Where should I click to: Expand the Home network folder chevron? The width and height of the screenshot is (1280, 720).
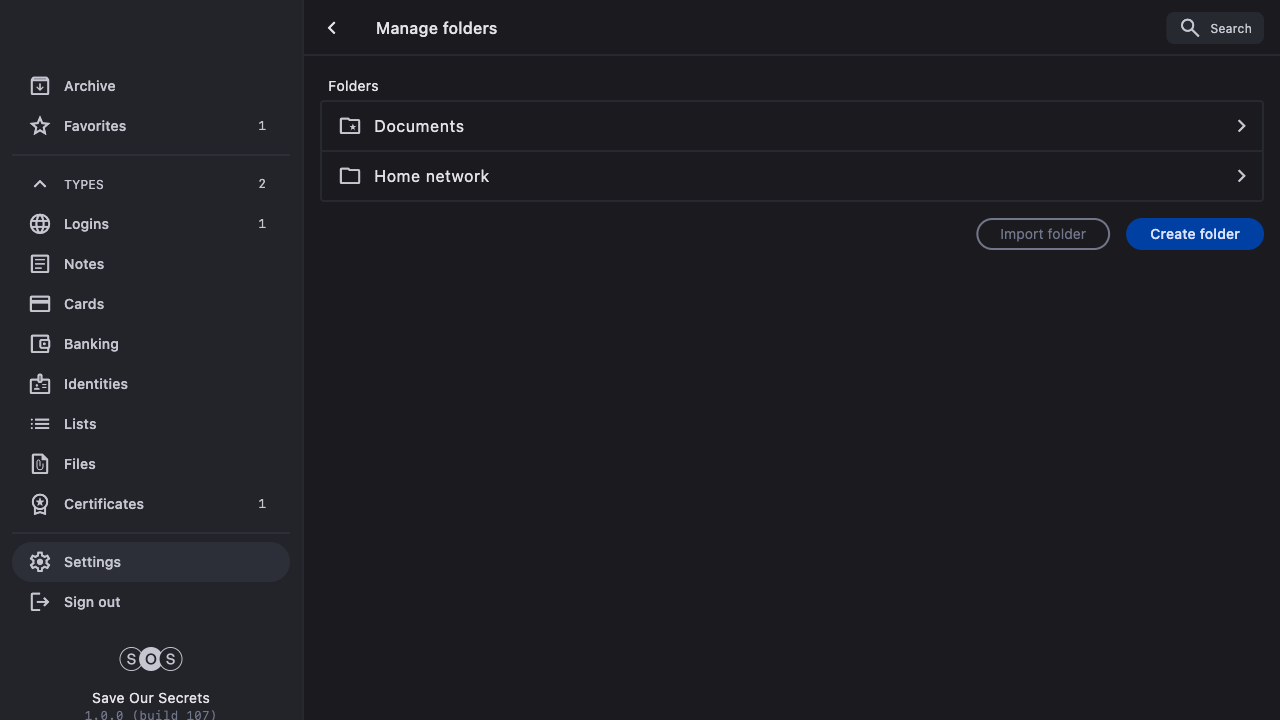[x=1241, y=176]
